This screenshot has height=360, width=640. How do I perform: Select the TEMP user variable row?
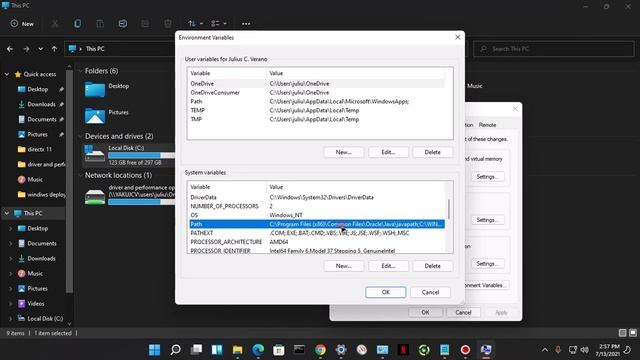[x=317, y=111]
